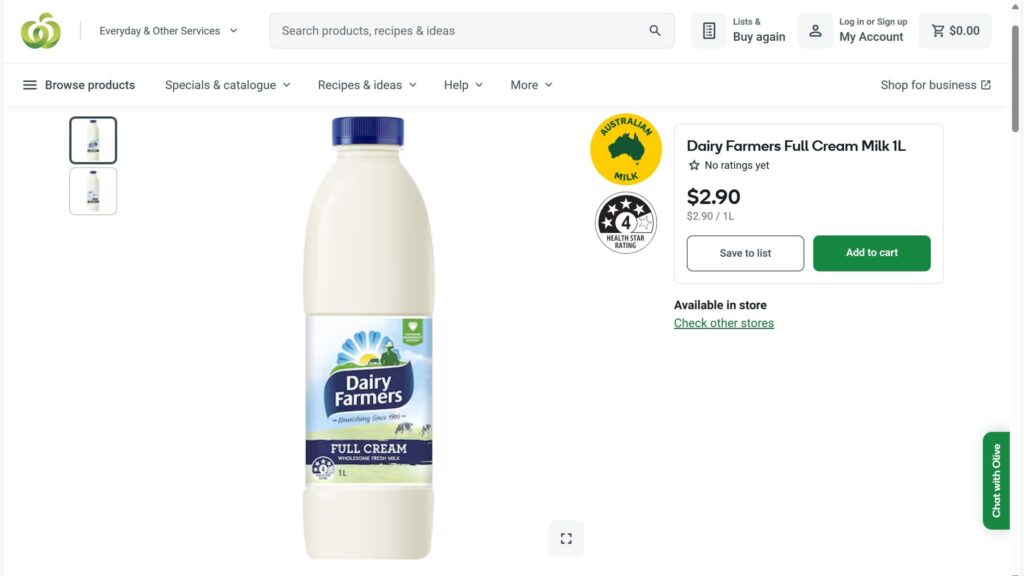Add the milk to cart

click(x=871, y=253)
